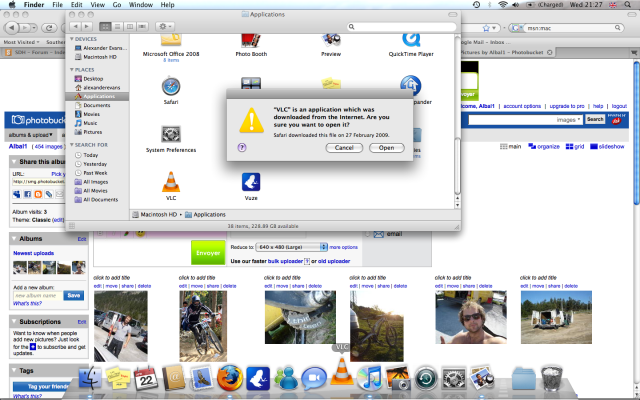The height and width of the screenshot is (400, 640).
Task: Collapse the SEARCH FOR sidebar section
Action: [72, 145]
